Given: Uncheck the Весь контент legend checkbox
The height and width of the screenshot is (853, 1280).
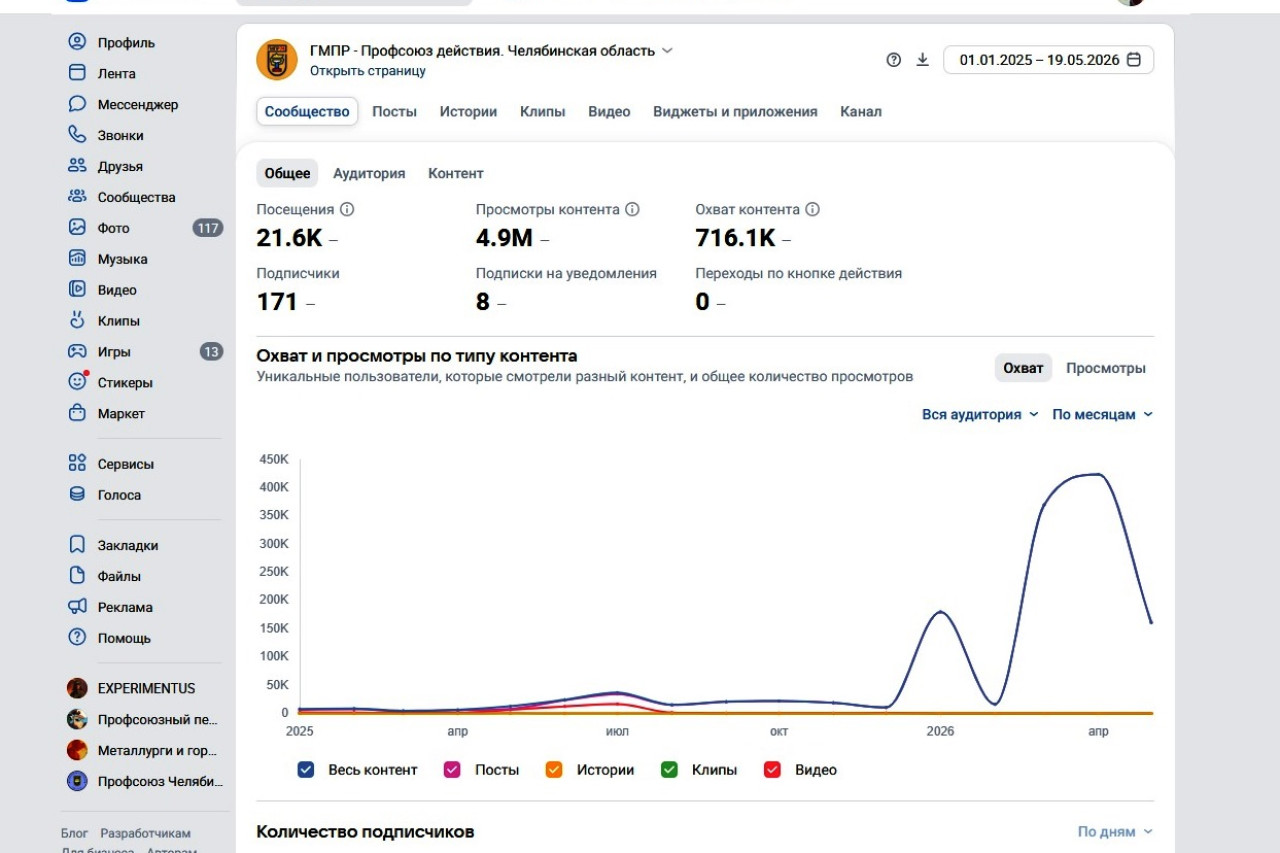Looking at the screenshot, I should [306, 770].
